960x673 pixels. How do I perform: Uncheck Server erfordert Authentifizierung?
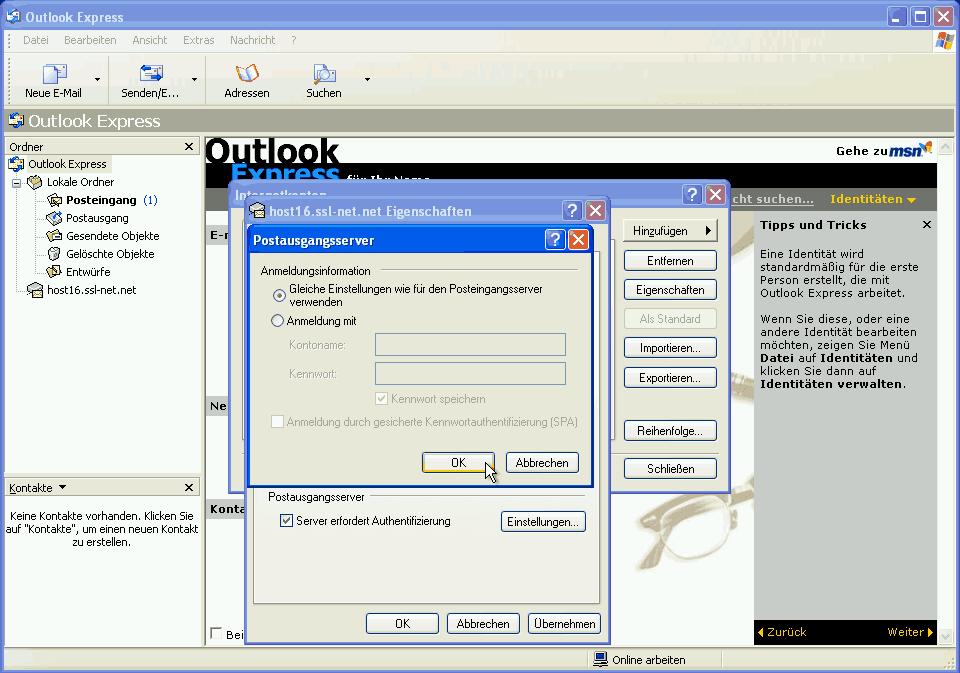coord(287,521)
